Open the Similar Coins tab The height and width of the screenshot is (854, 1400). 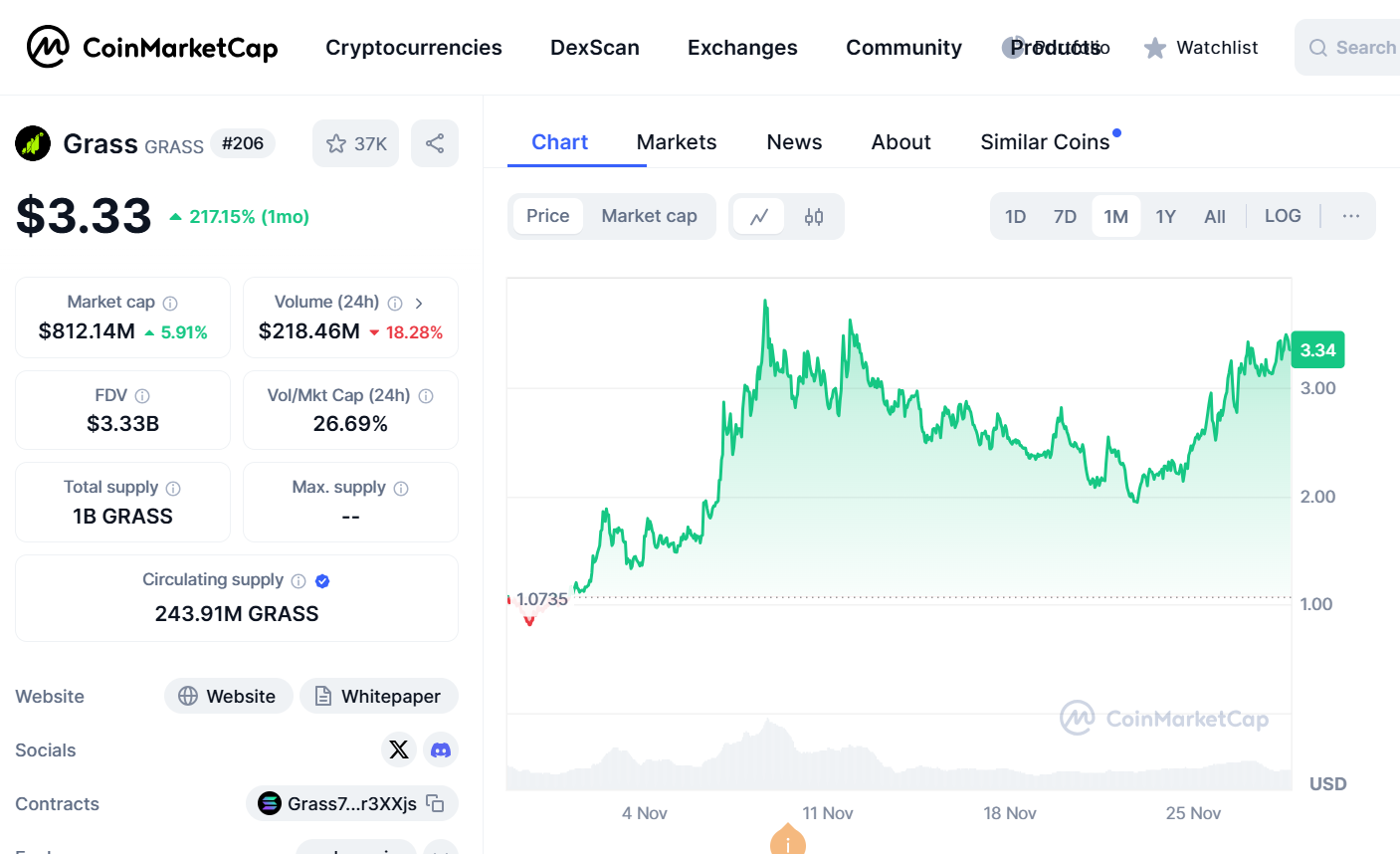click(1045, 142)
